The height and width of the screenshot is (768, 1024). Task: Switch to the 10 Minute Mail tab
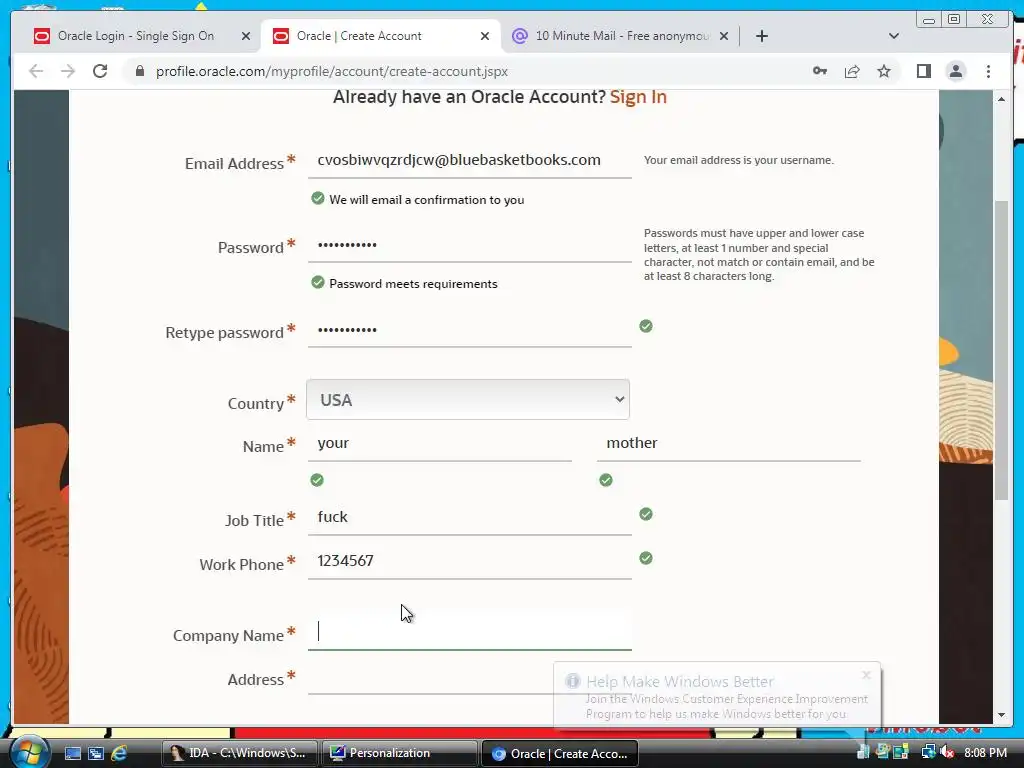pyautogui.click(x=622, y=36)
